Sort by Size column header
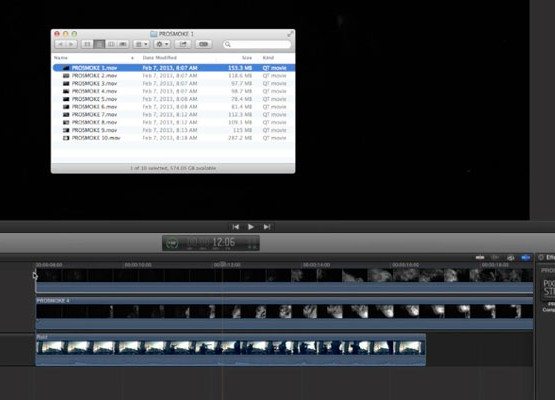The height and width of the screenshot is (400, 555). pos(247,58)
